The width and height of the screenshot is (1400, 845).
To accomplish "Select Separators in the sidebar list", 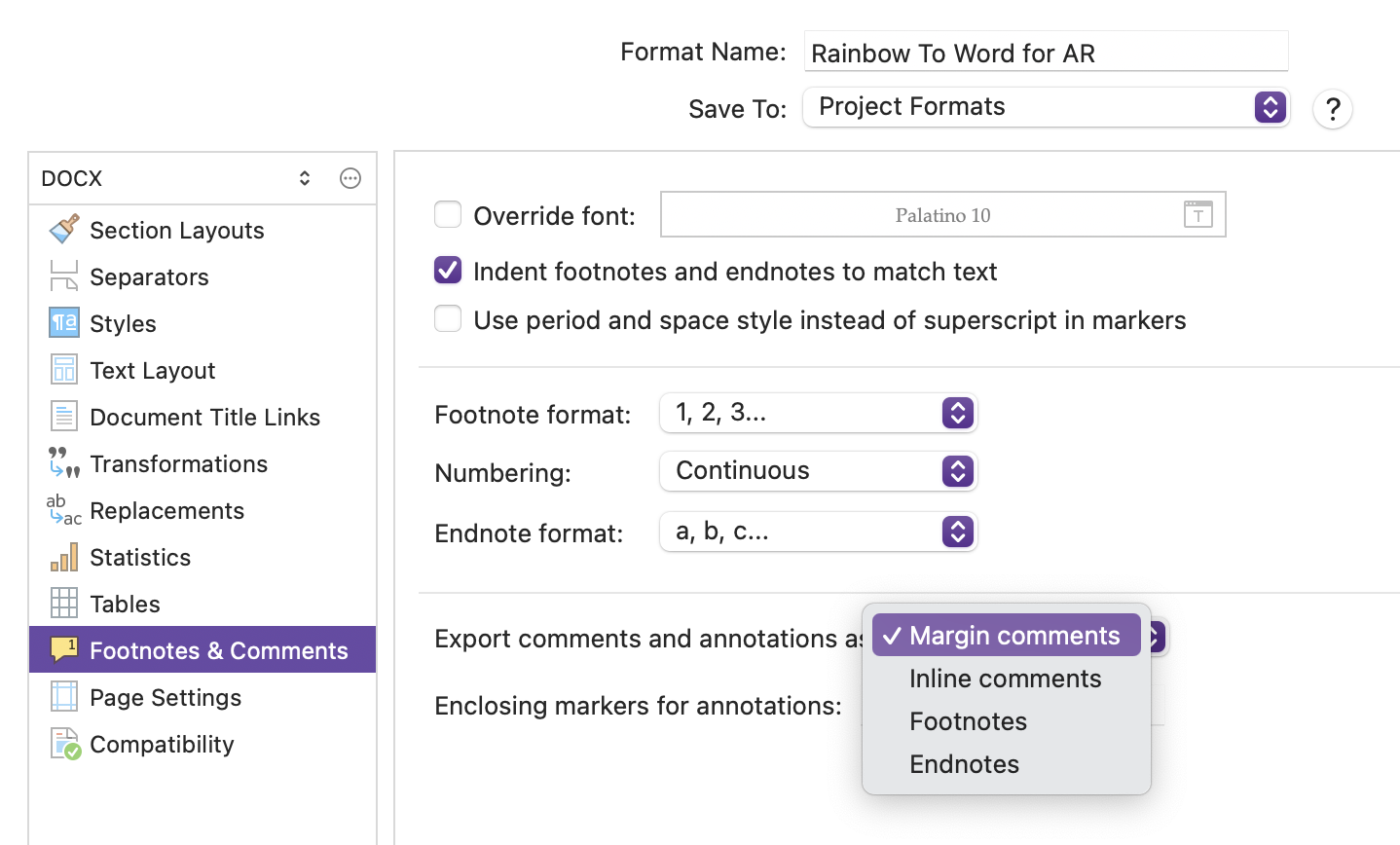I will tap(203, 276).
